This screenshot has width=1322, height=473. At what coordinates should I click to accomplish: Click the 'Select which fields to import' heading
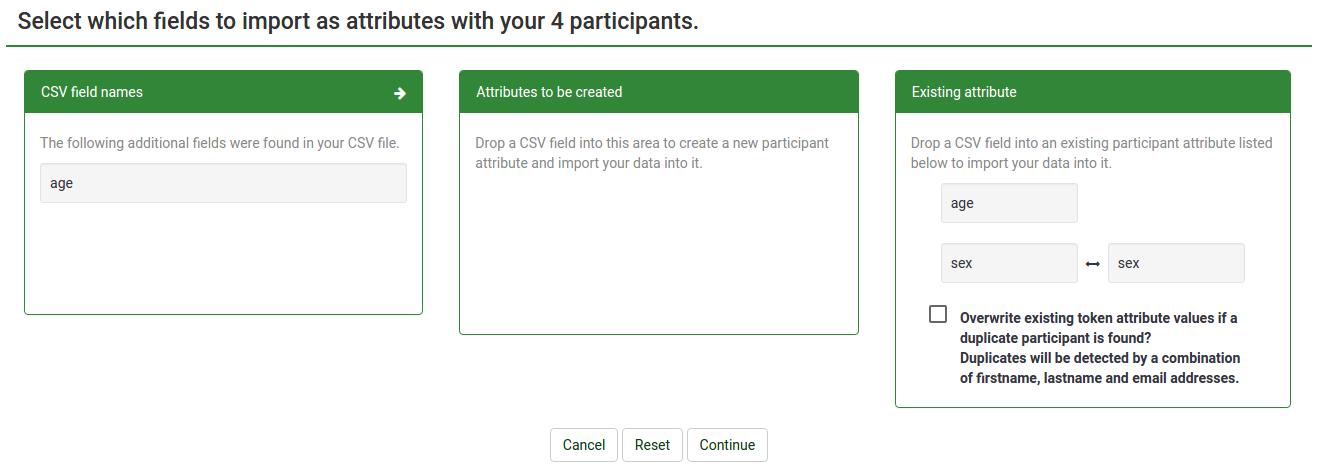[358, 22]
